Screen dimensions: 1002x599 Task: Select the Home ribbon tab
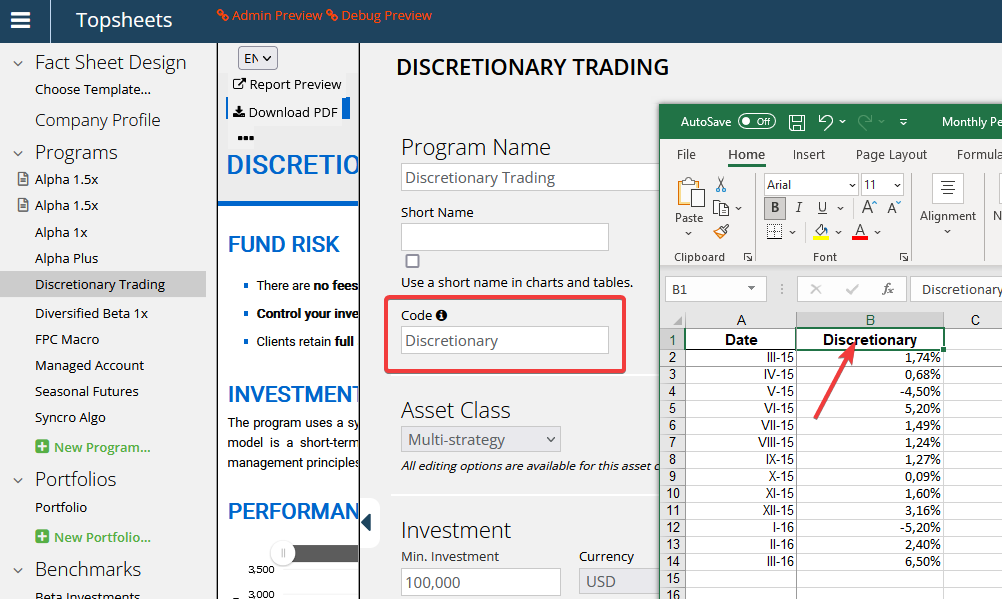746,155
